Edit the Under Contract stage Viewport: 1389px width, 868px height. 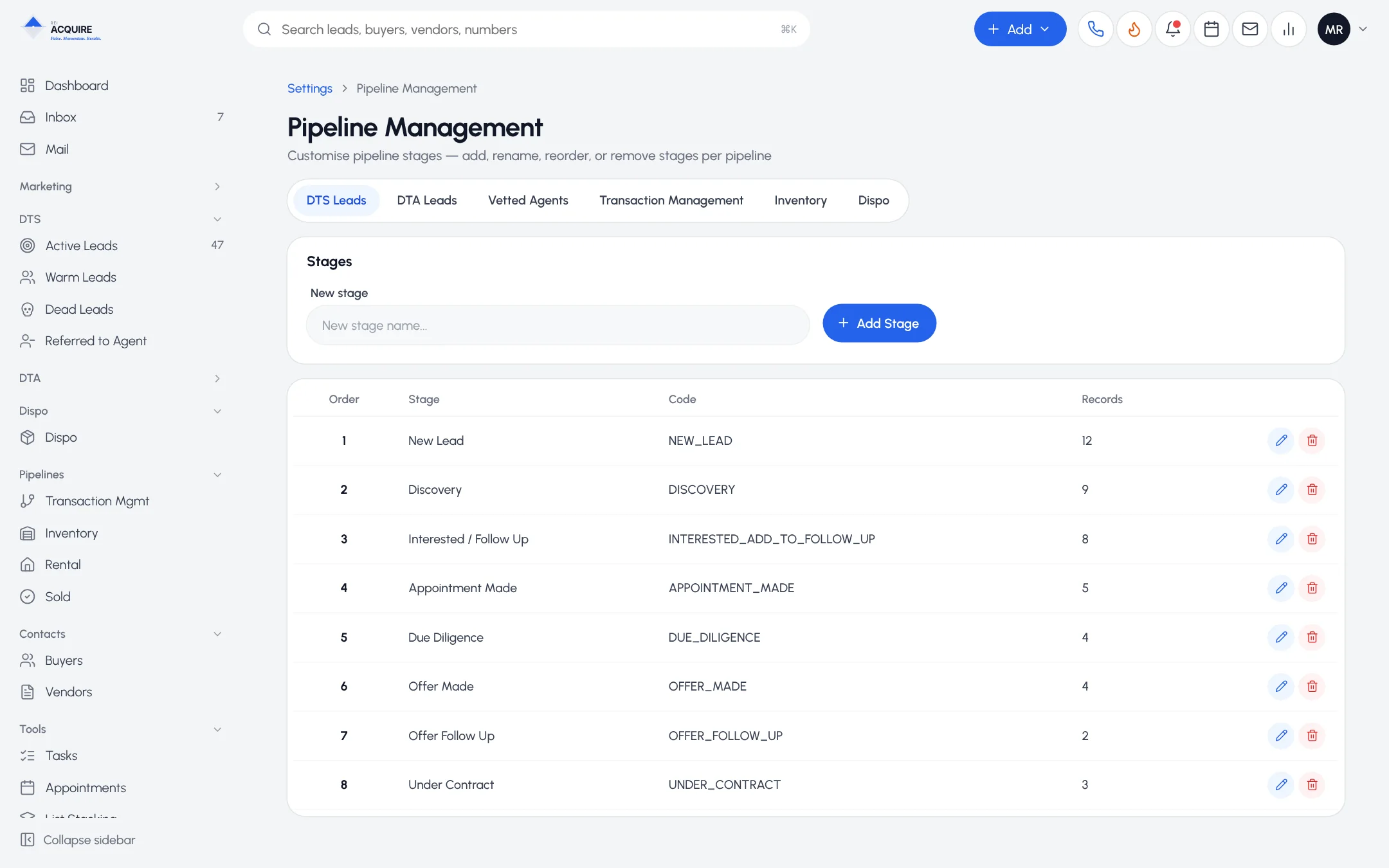[x=1281, y=785]
